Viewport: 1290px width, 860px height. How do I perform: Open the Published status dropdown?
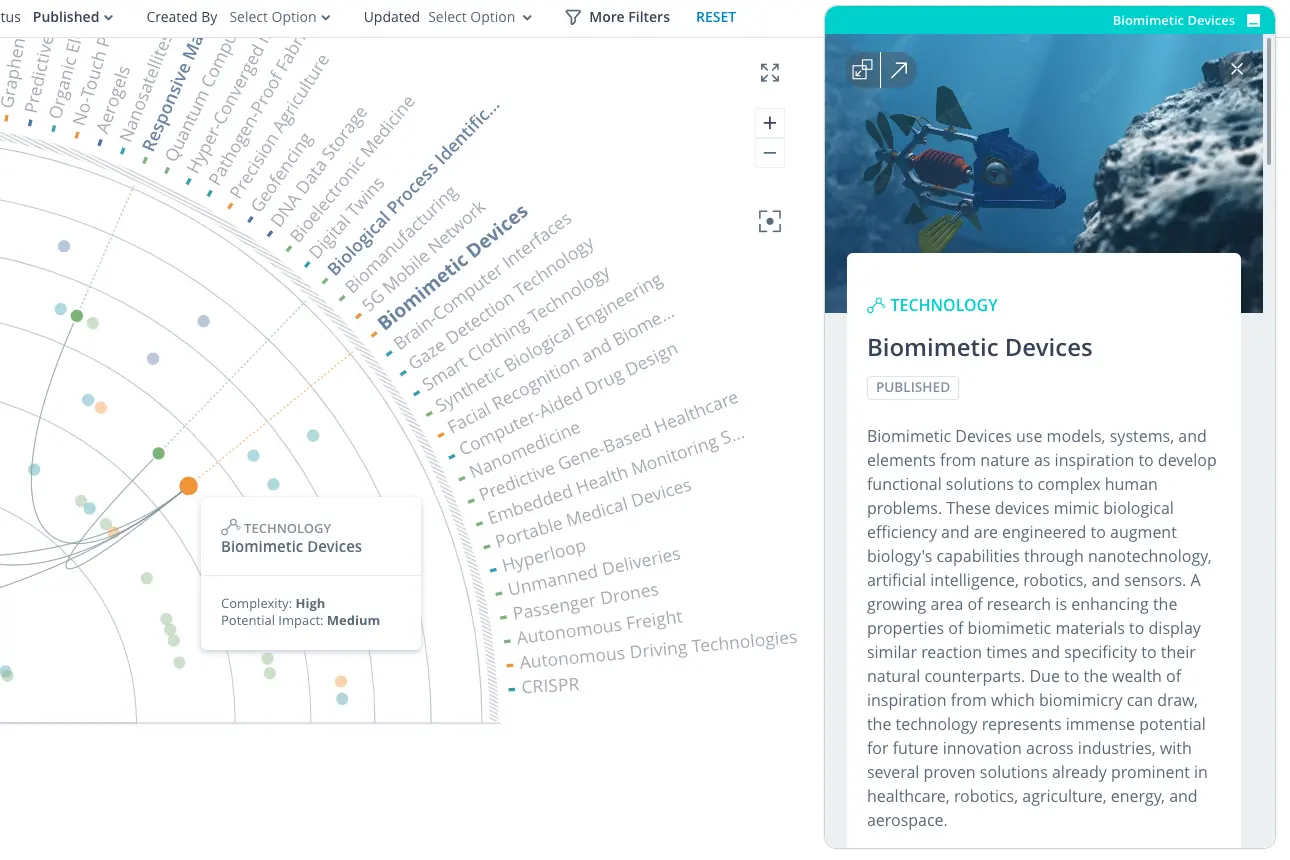click(73, 17)
